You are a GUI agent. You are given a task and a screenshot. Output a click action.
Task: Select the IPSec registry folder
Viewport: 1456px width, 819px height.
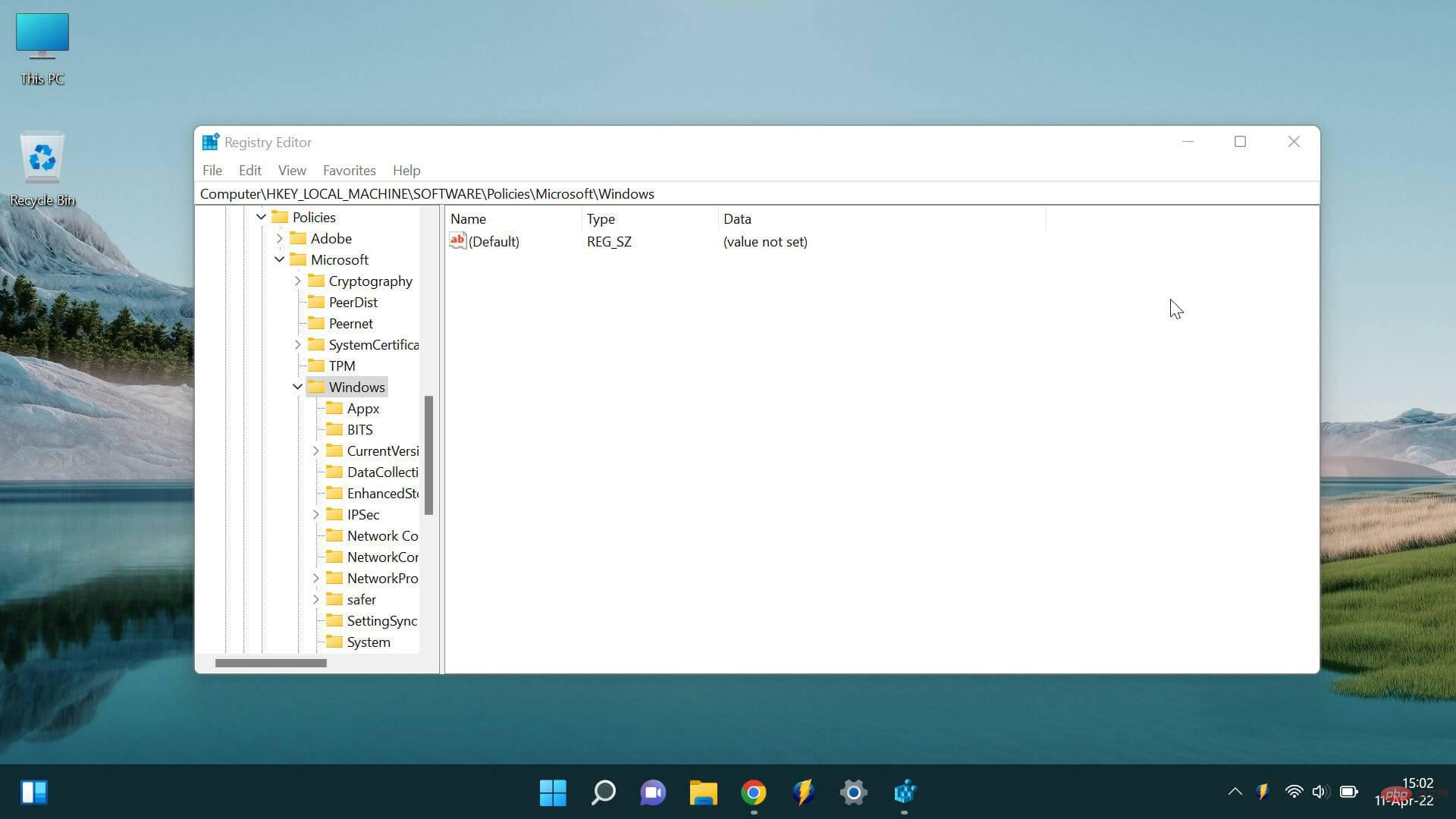(362, 514)
